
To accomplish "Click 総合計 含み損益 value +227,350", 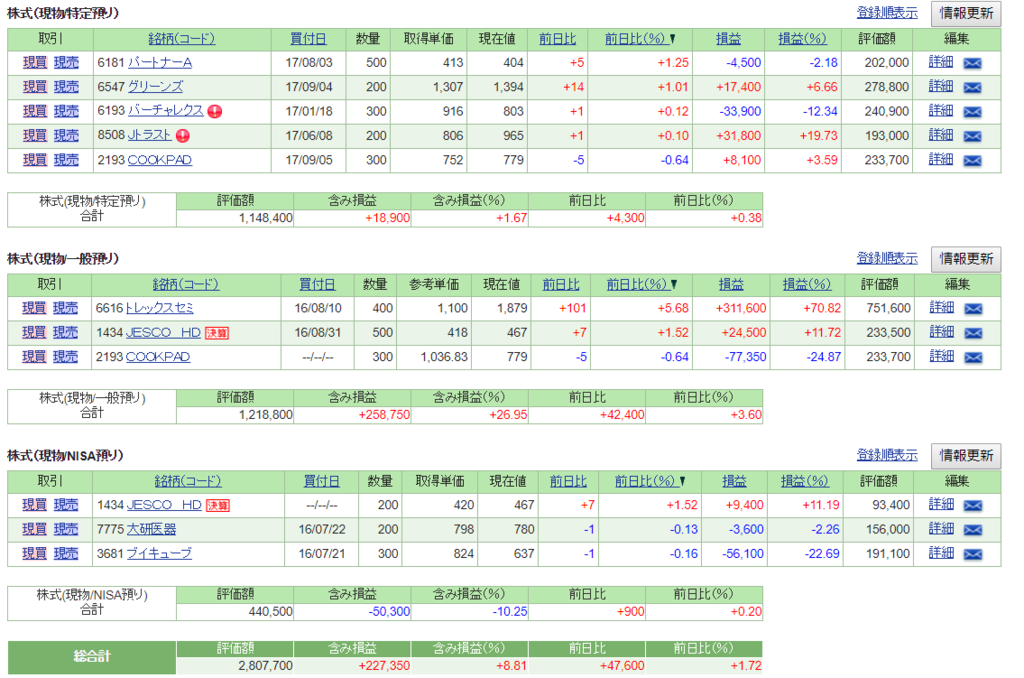I will [384, 666].
